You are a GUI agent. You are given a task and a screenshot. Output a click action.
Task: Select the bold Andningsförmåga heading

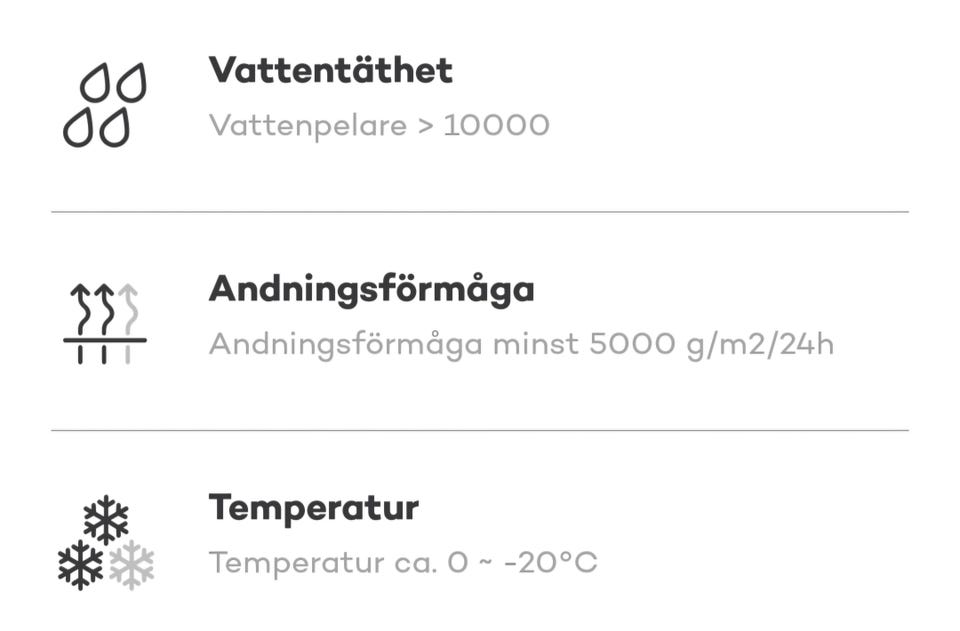tap(371, 289)
